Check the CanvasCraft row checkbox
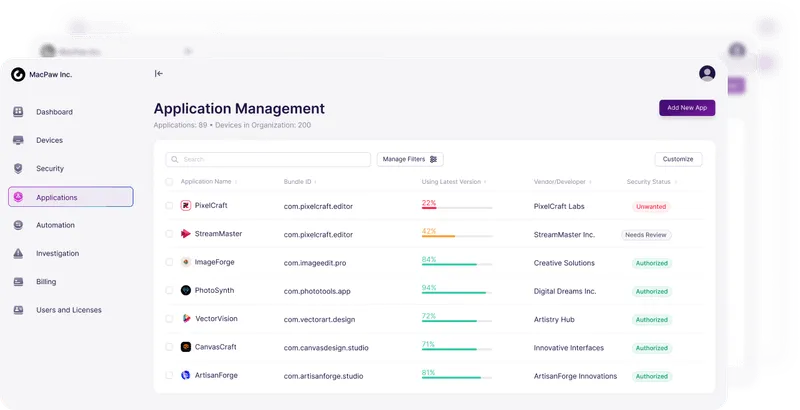800x410 pixels. tap(169, 347)
